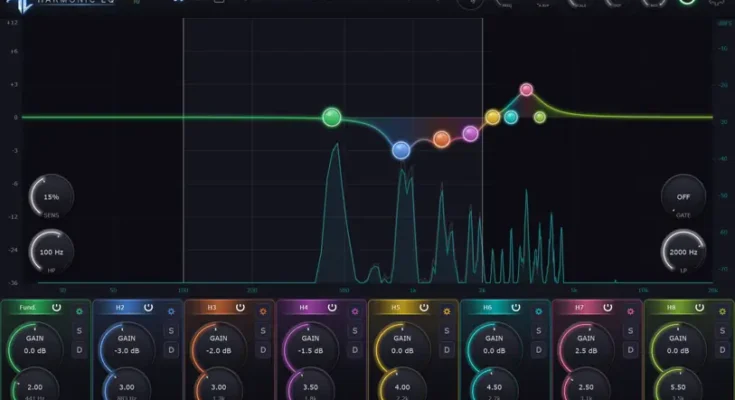Click the S button in H7 band

coord(630,331)
